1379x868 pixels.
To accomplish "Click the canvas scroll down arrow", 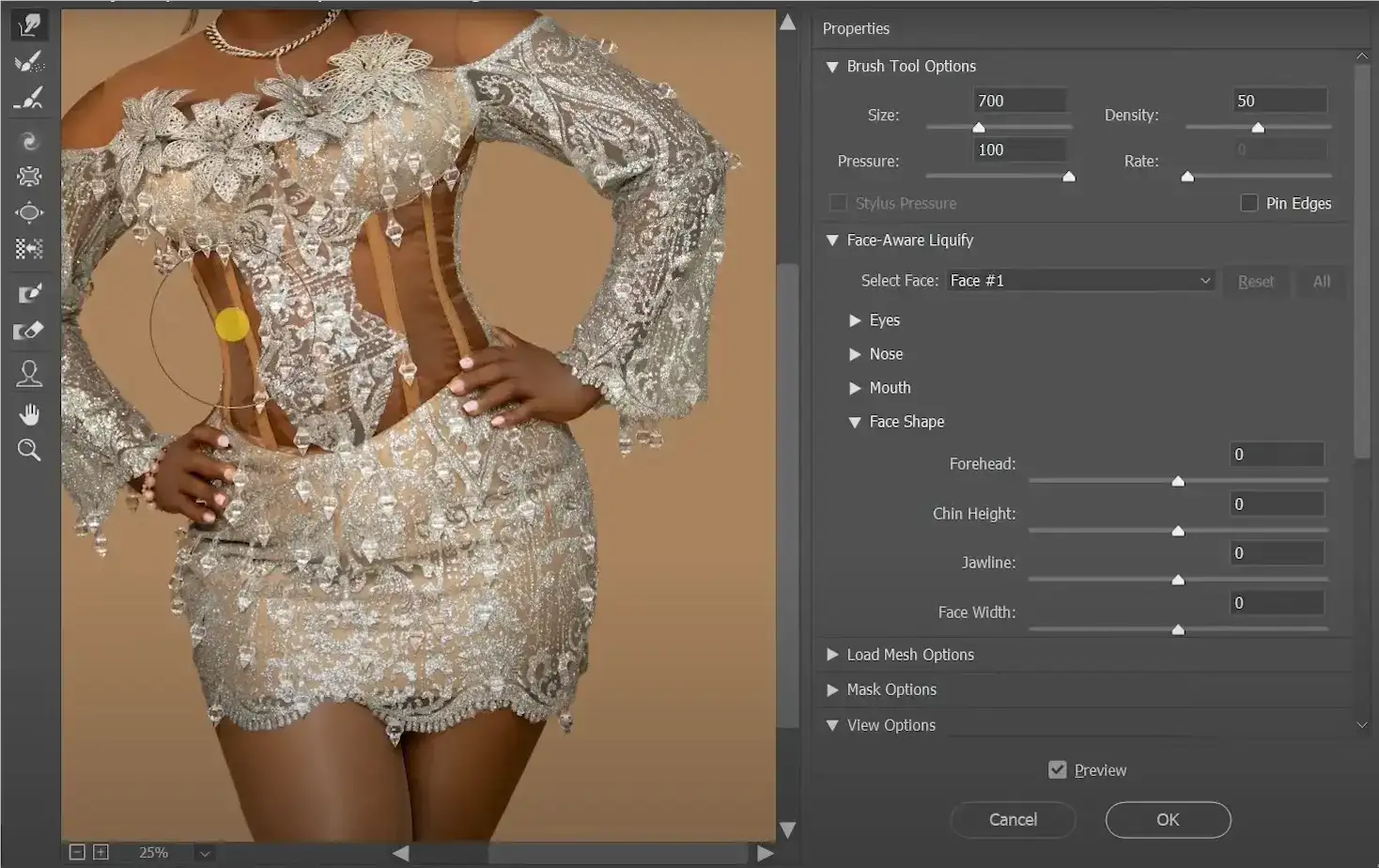I will point(788,829).
